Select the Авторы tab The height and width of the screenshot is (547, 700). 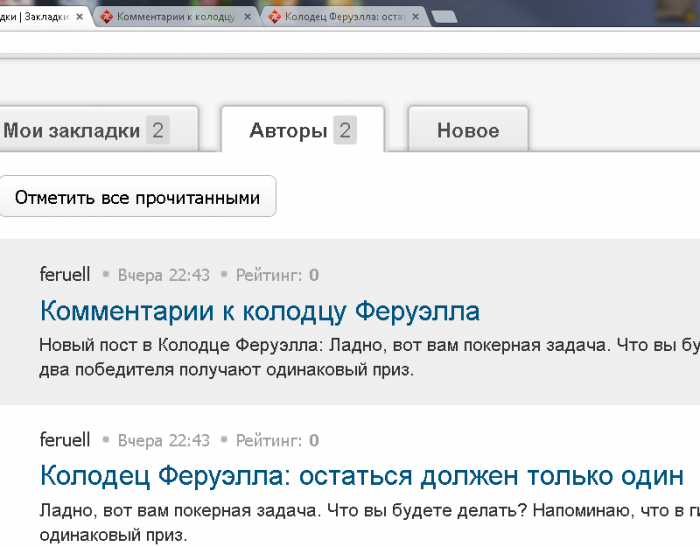pos(303,130)
